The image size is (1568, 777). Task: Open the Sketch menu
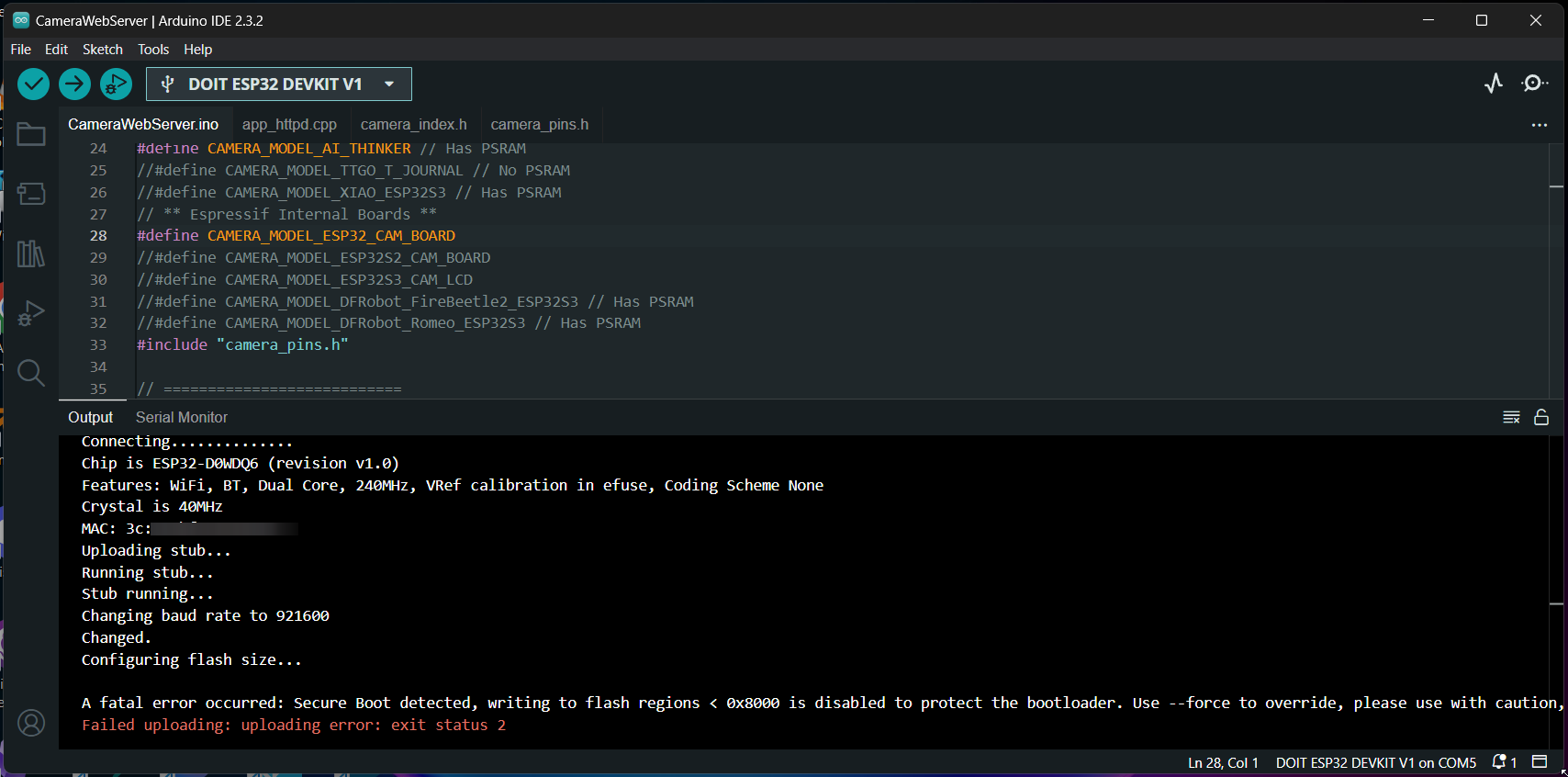103,50
